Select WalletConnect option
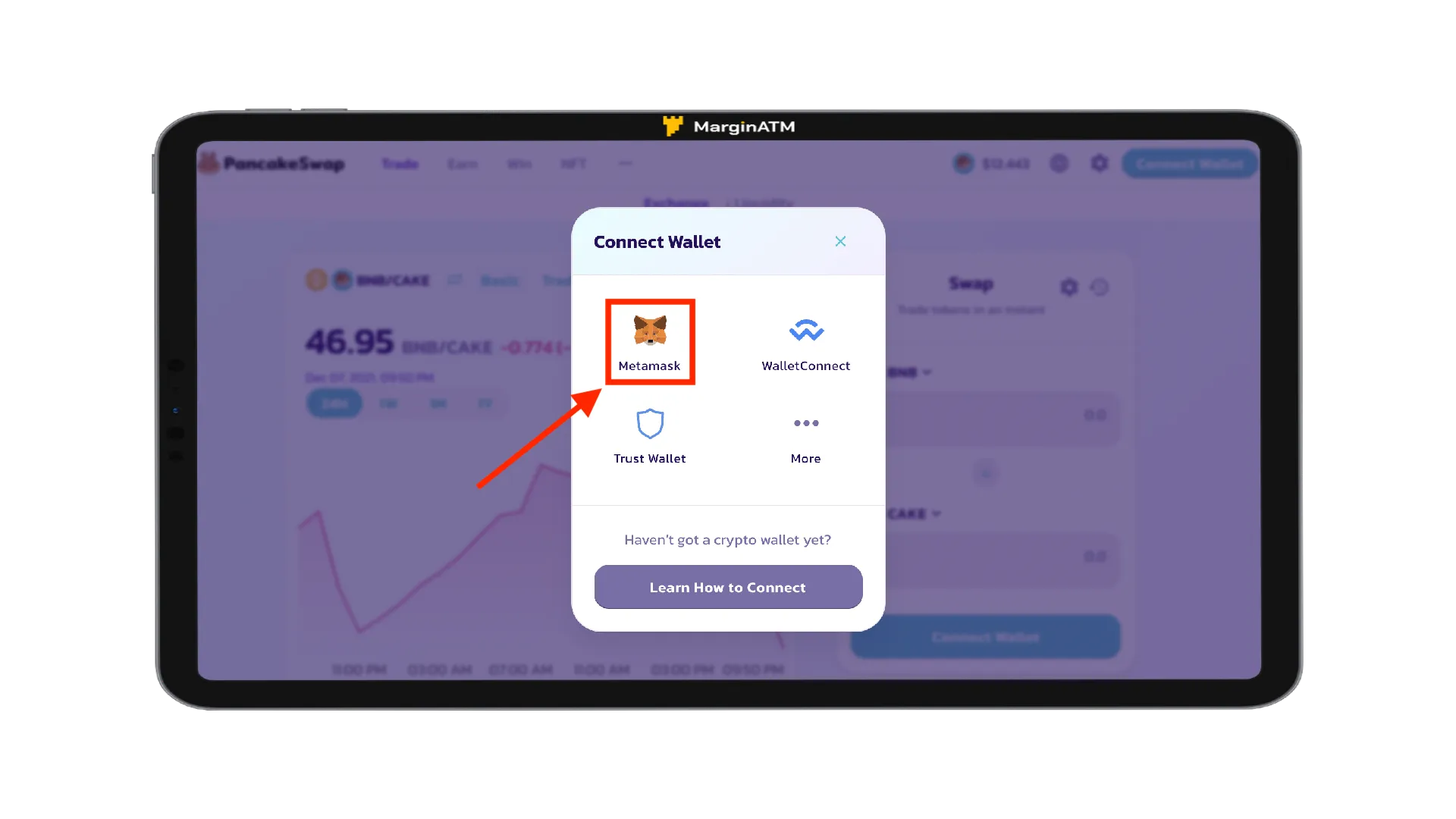Viewport: 1456px width, 819px height. (x=806, y=341)
